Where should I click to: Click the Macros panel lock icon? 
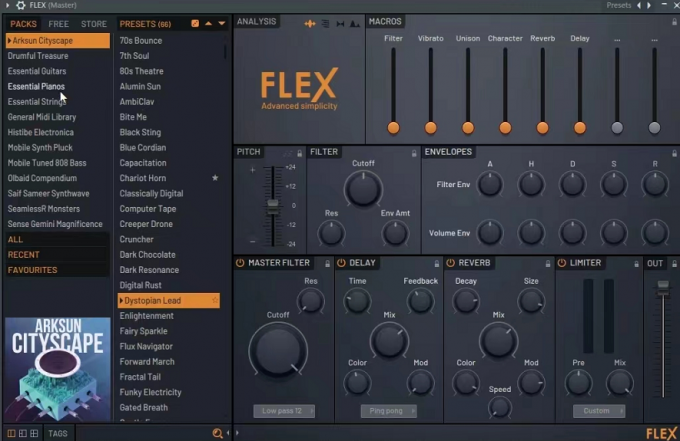pyautogui.click(x=673, y=21)
